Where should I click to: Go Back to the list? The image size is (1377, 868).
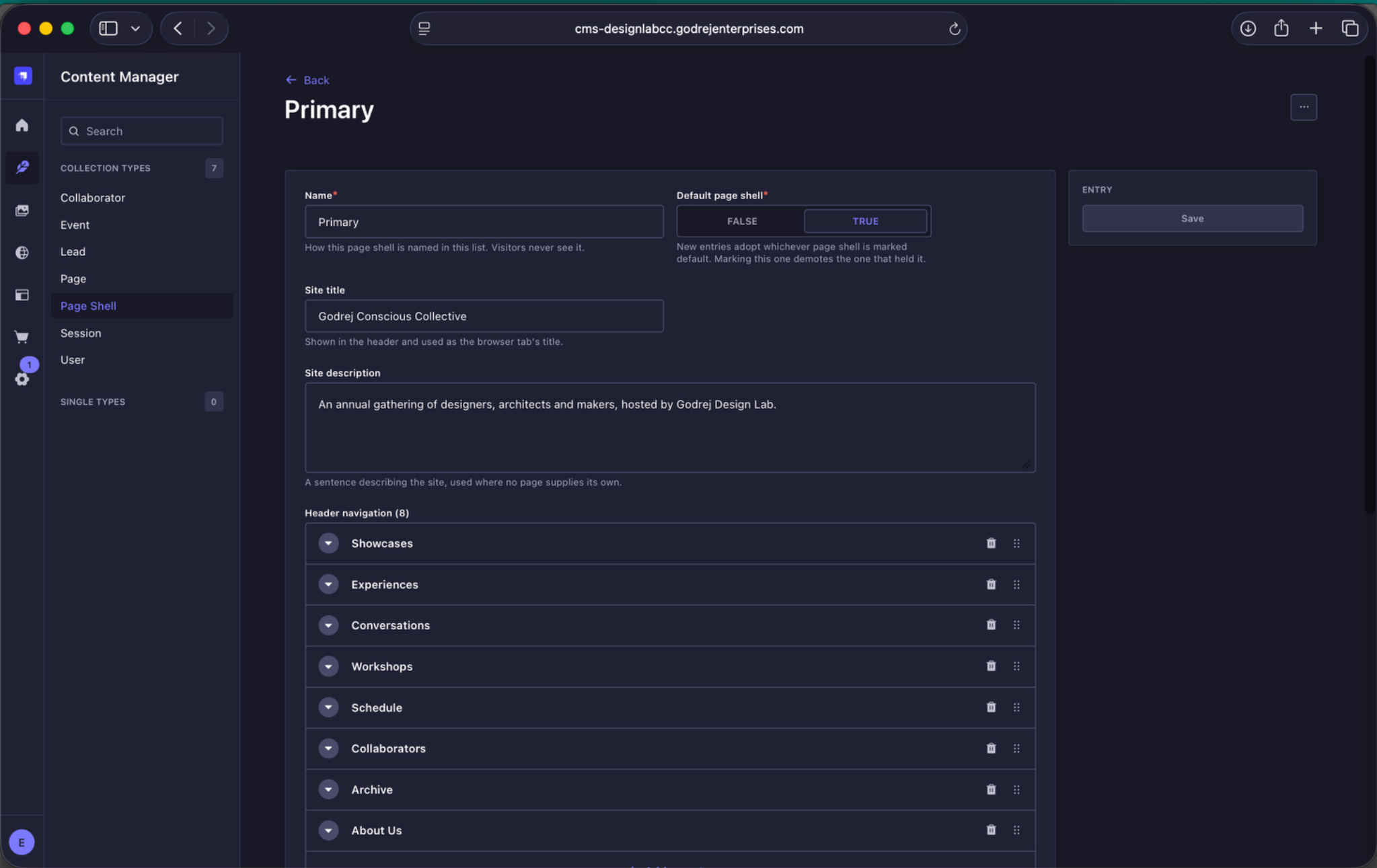tap(307, 80)
